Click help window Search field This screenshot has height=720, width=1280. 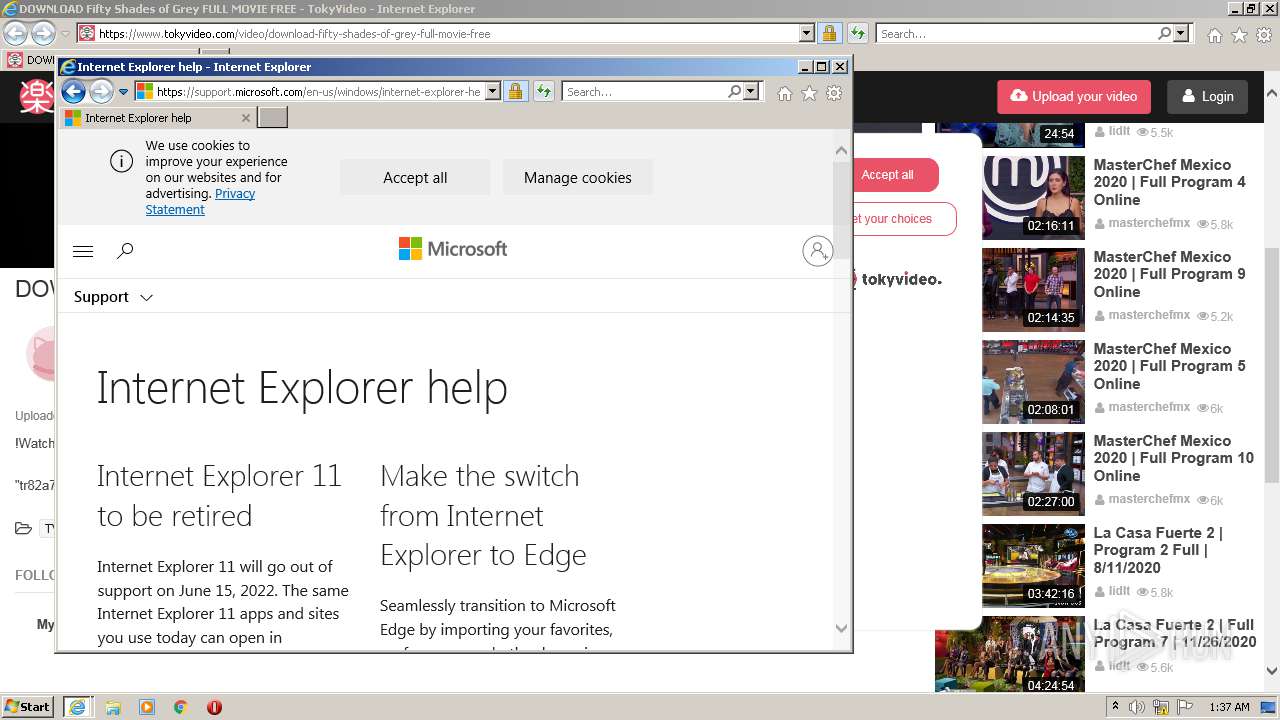[644, 92]
